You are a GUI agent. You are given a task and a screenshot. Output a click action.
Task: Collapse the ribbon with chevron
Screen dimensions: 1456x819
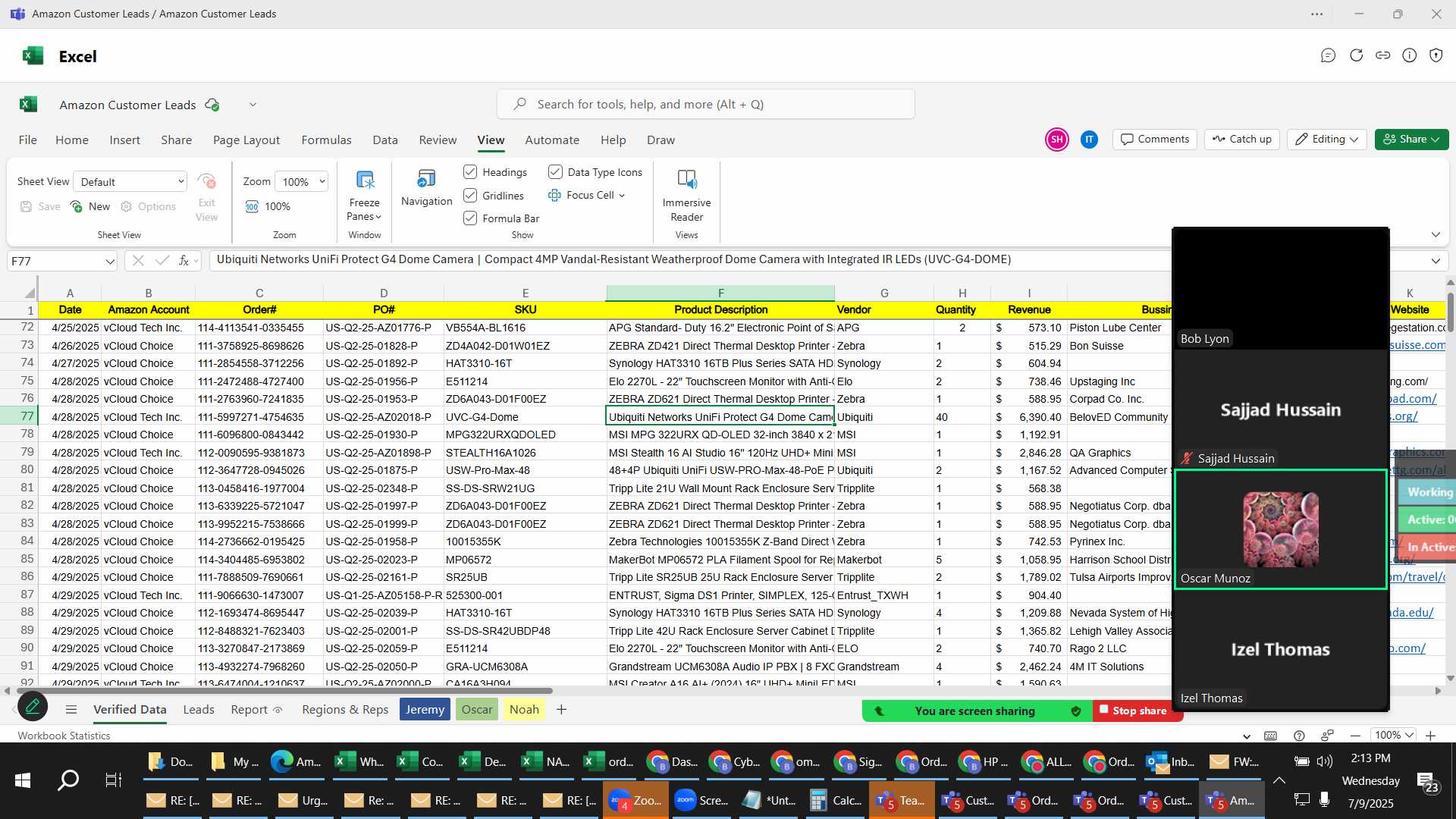click(1436, 234)
